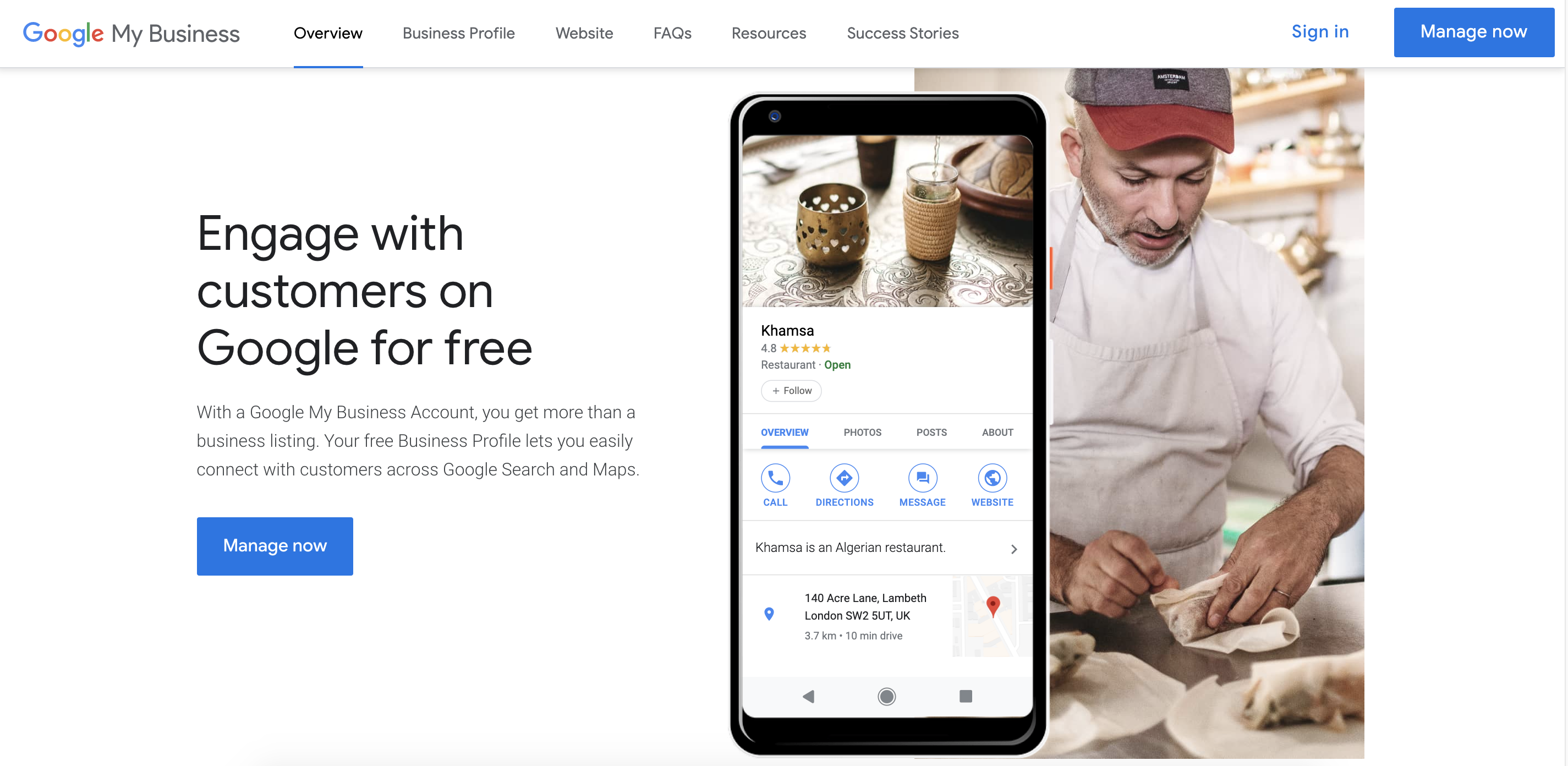
Task: Click the Manage now button on homepage
Action: (275, 546)
